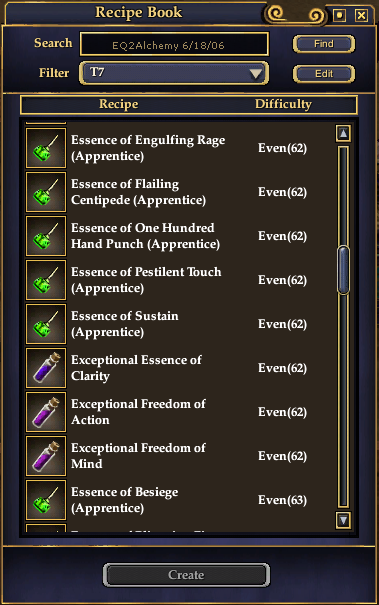Select the Essence of Sustain icon
This screenshot has width=379, height=605.
point(46,324)
